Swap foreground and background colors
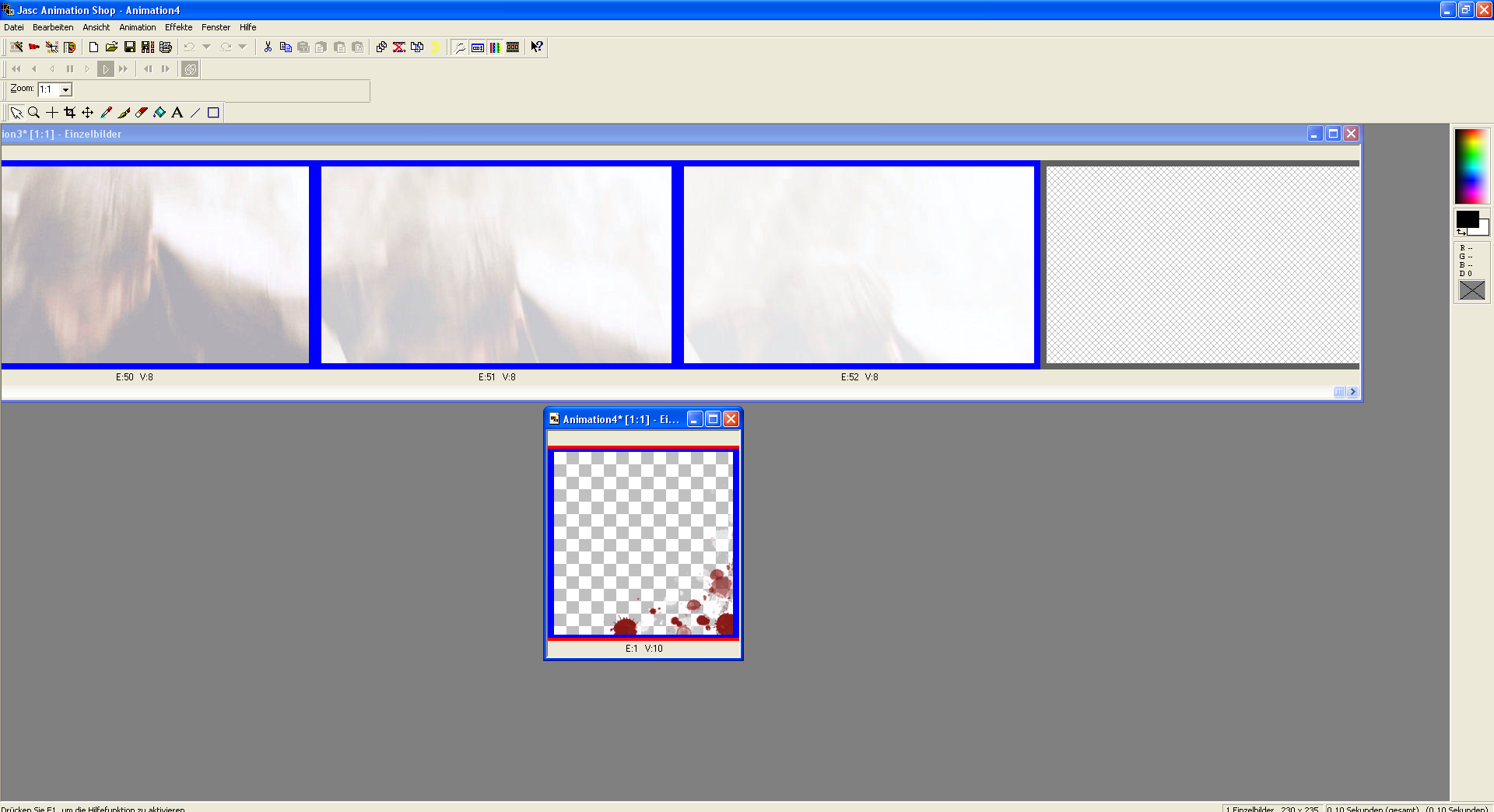 click(1461, 232)
